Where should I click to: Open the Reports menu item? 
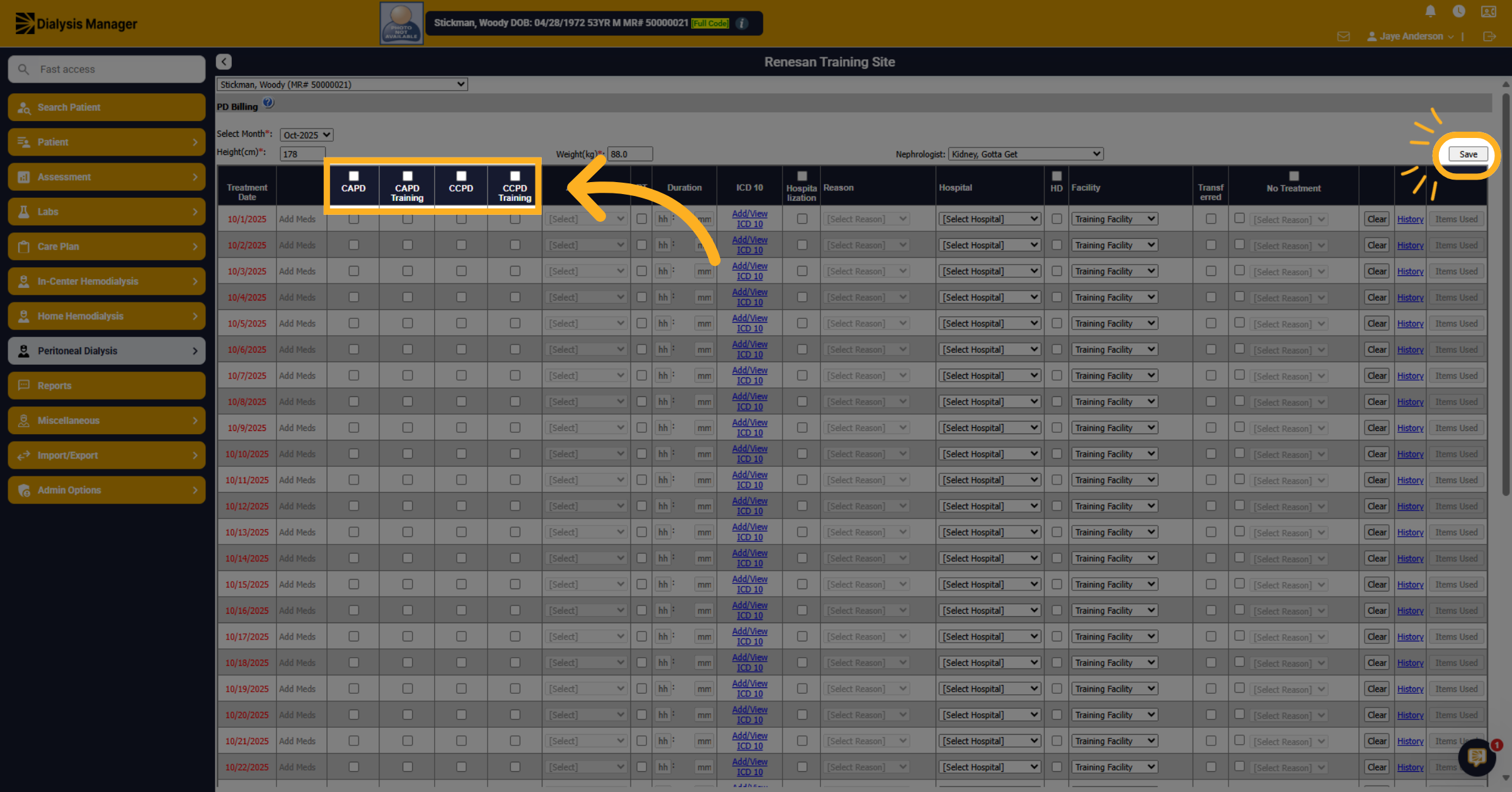(106, 386)
